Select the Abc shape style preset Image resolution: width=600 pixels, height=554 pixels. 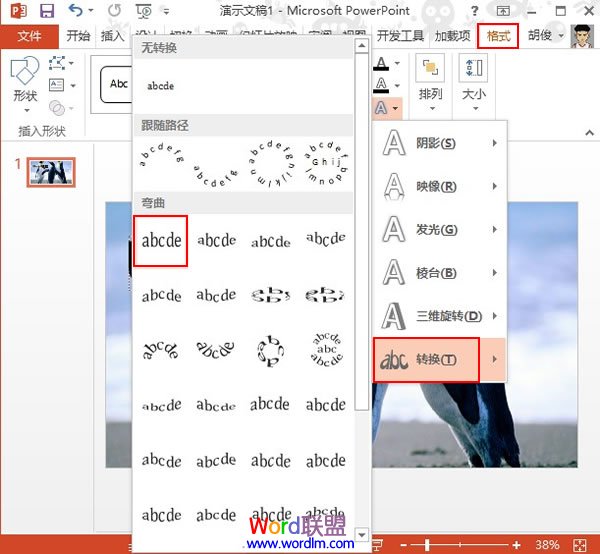pos(116,84)
